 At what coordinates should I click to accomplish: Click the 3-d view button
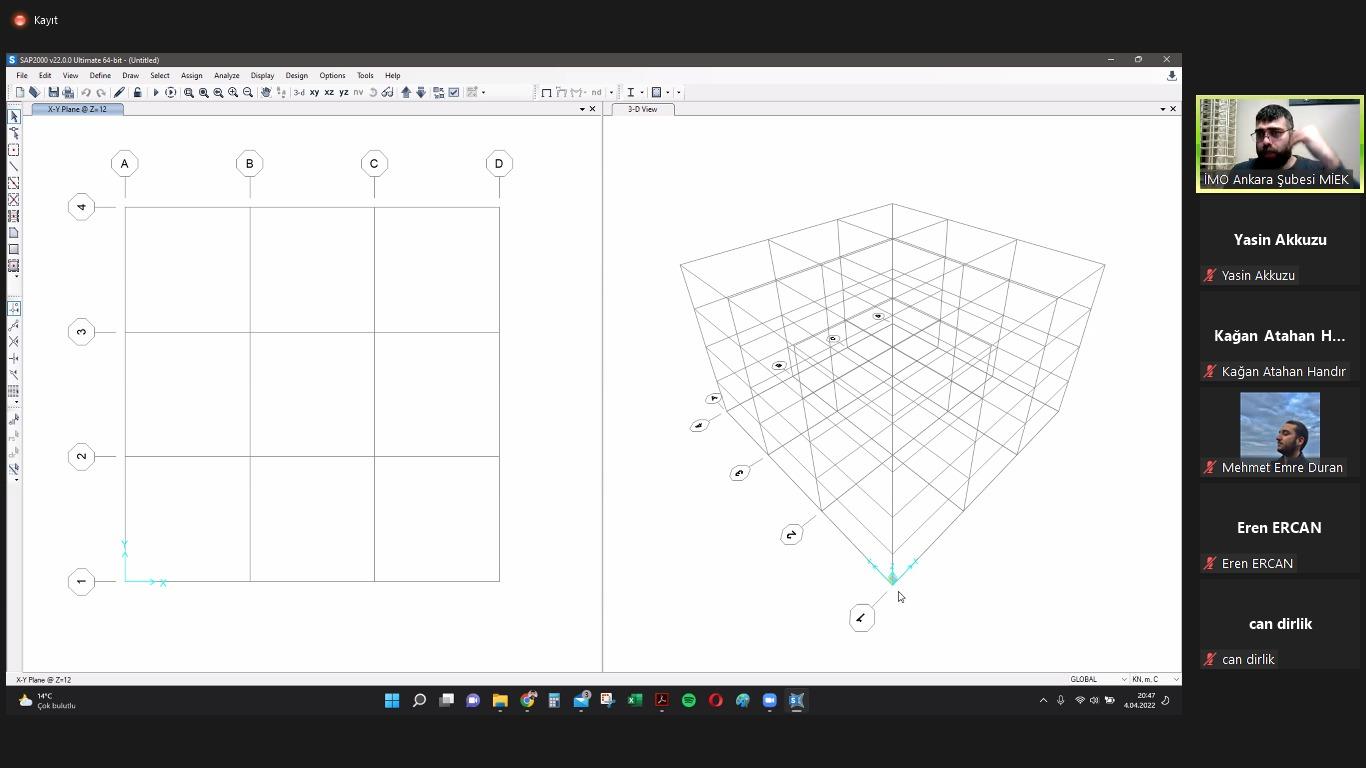pyautogui.click(x=298, y=92)
